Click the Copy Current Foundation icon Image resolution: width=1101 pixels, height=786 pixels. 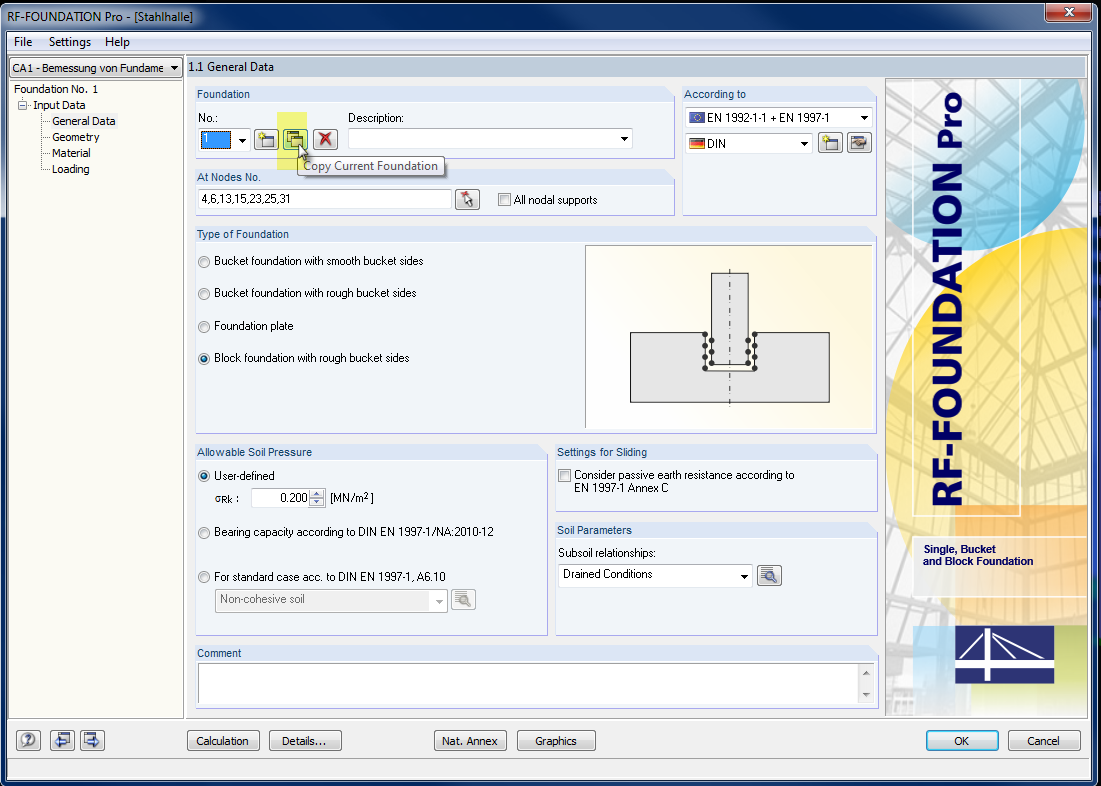point(295,139)
